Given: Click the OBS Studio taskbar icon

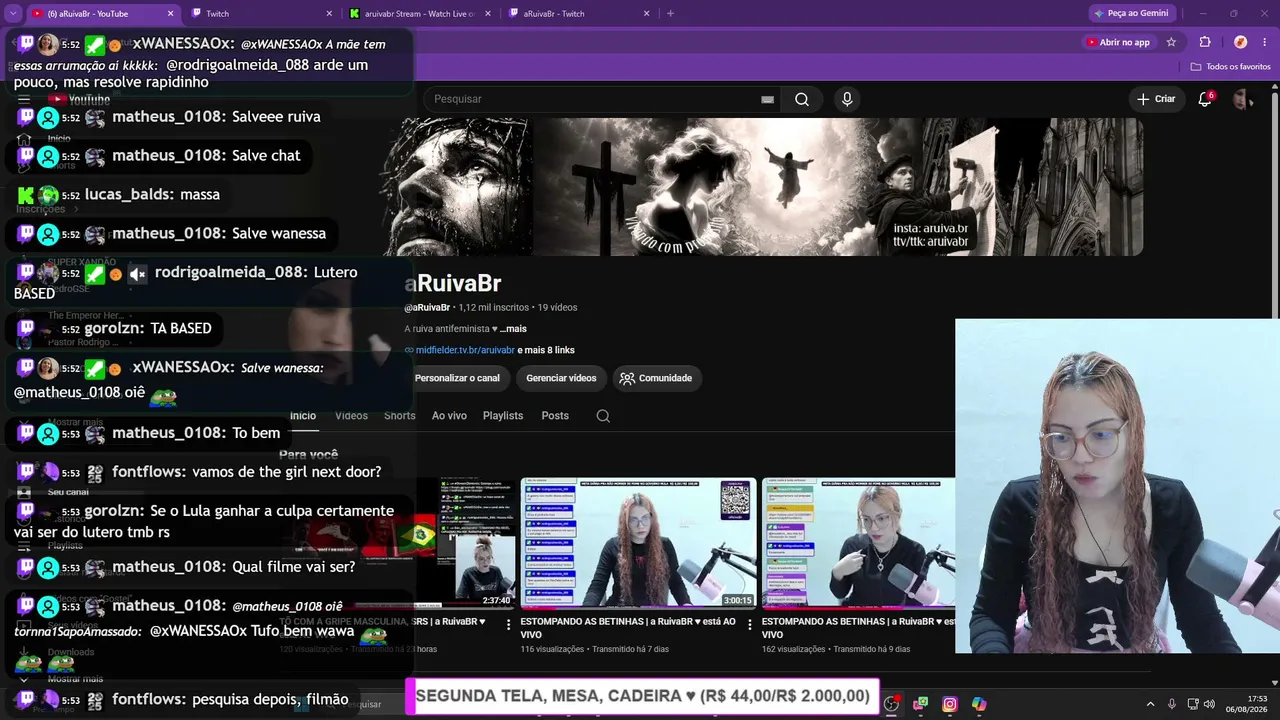Looking at the screenshot, I should click(x=891, y=704).
